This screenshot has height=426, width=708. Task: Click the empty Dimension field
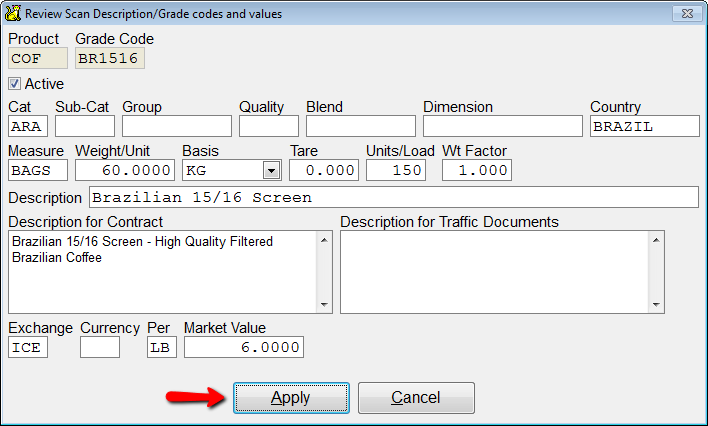503,126
